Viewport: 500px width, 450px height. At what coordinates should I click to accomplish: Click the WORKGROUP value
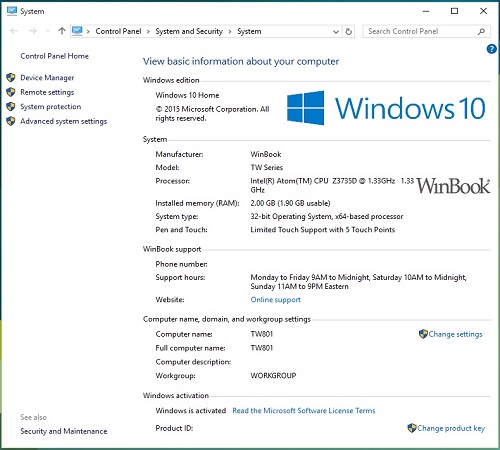[273, 376]
